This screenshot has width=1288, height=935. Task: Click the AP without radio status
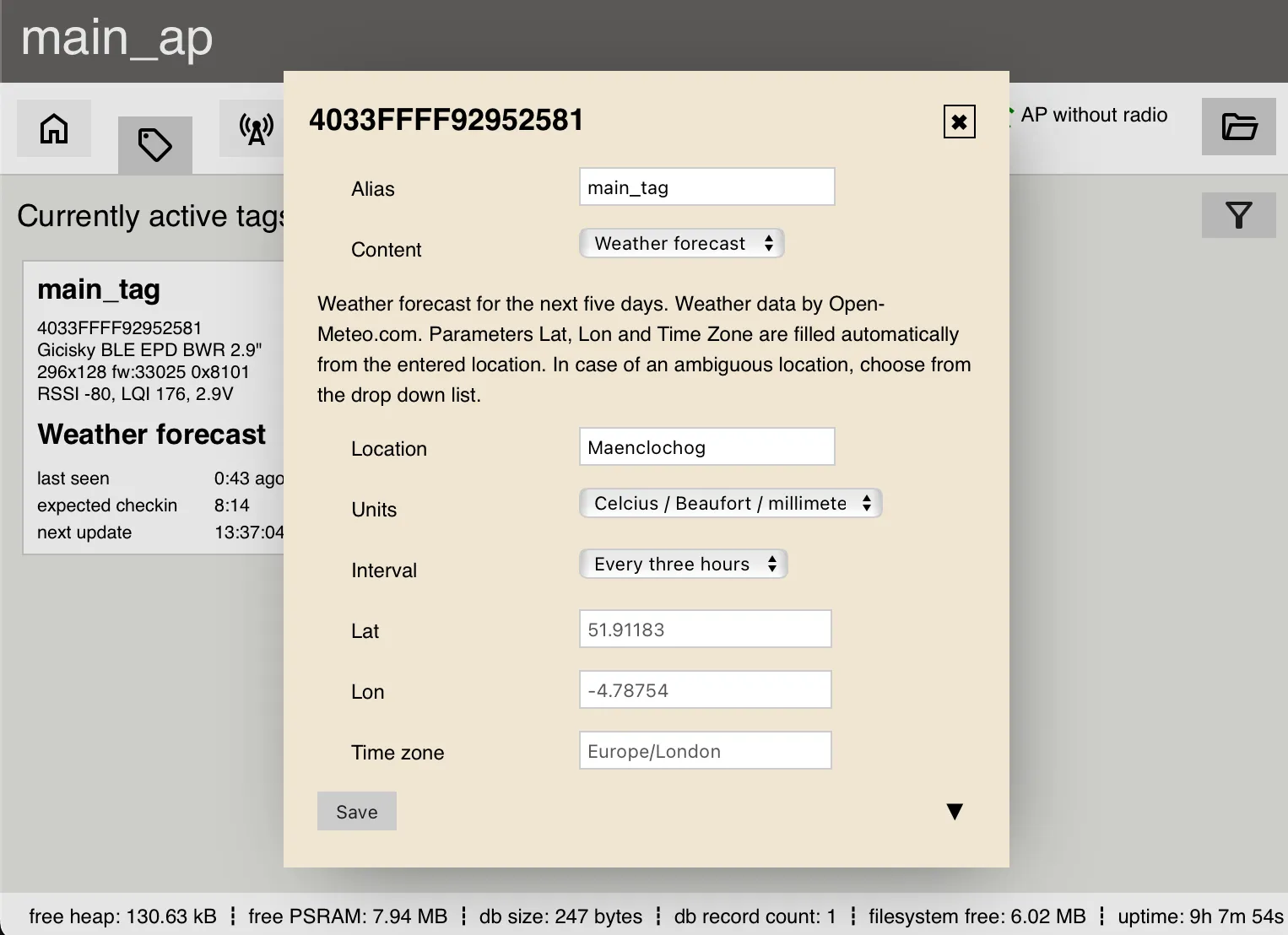pyautogui.click(x=1095, y=116)
